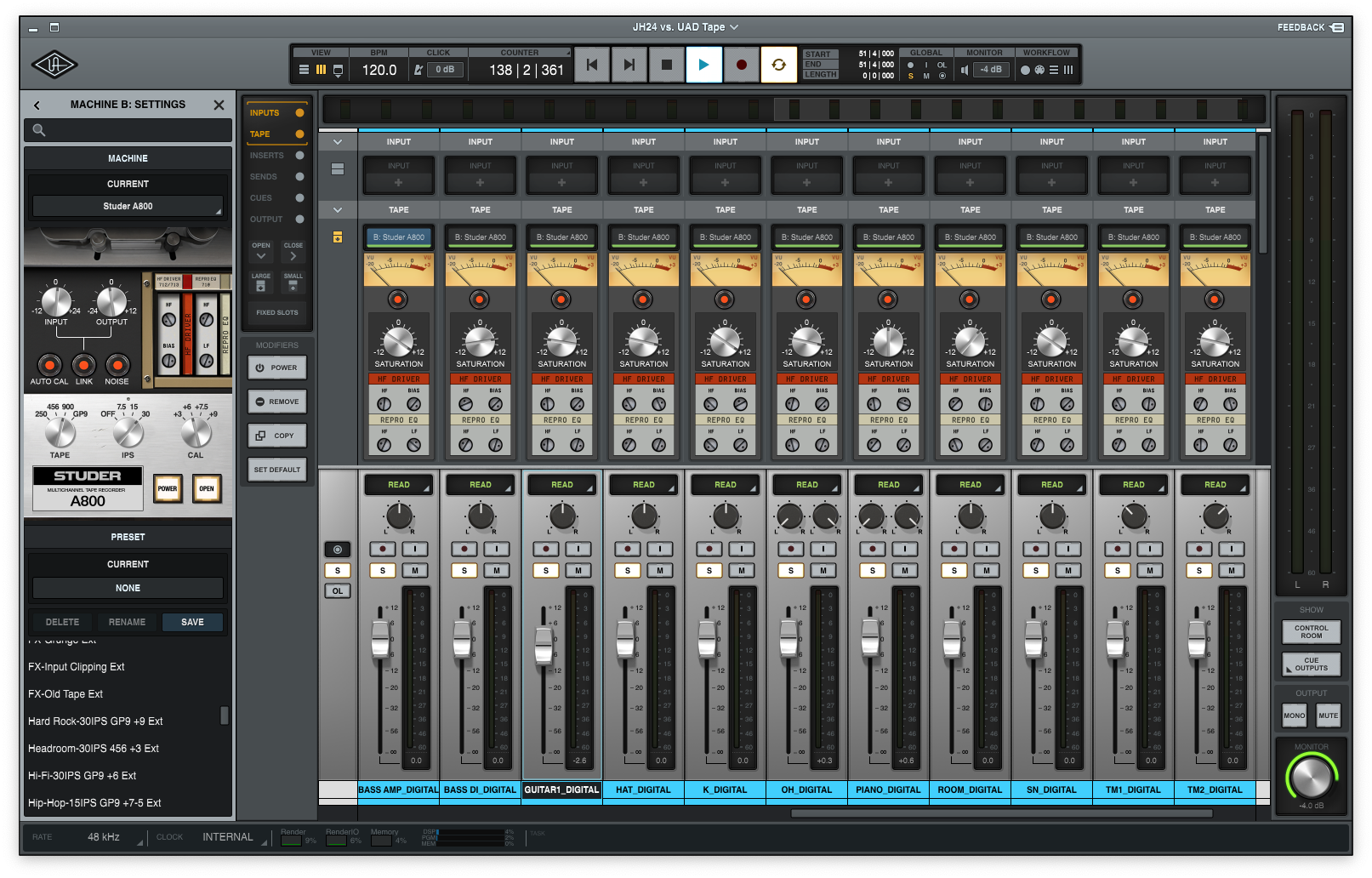
Task: Click the POWER modifier button
Action: click(x=277, y=368)
